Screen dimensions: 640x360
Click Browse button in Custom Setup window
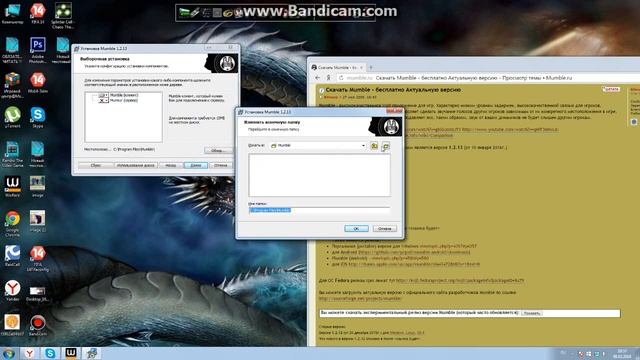click(218, 151)
